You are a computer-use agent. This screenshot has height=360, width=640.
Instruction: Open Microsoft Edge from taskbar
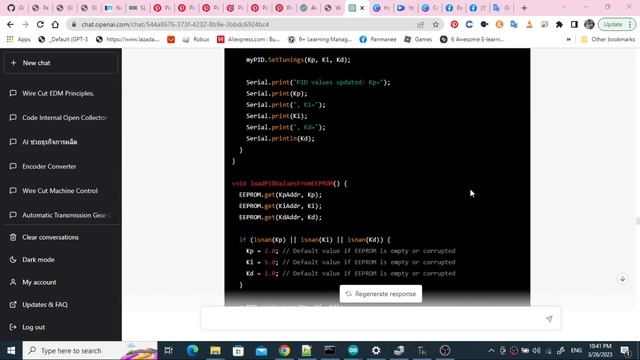192,351
